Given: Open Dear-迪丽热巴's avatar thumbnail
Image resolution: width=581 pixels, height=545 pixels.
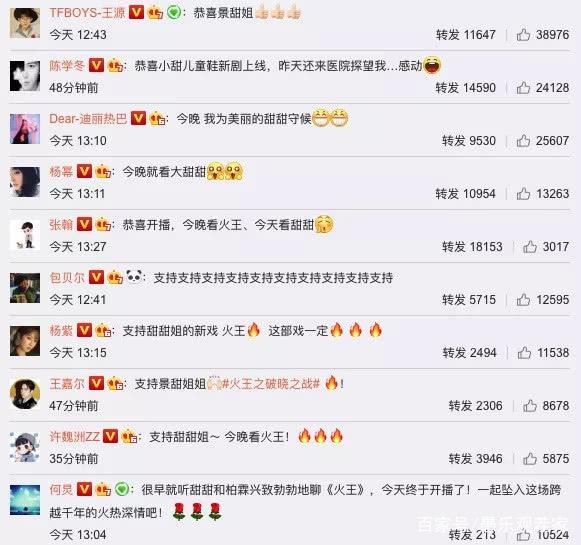Looking at the screenshot, I should [x=25, y=129].
